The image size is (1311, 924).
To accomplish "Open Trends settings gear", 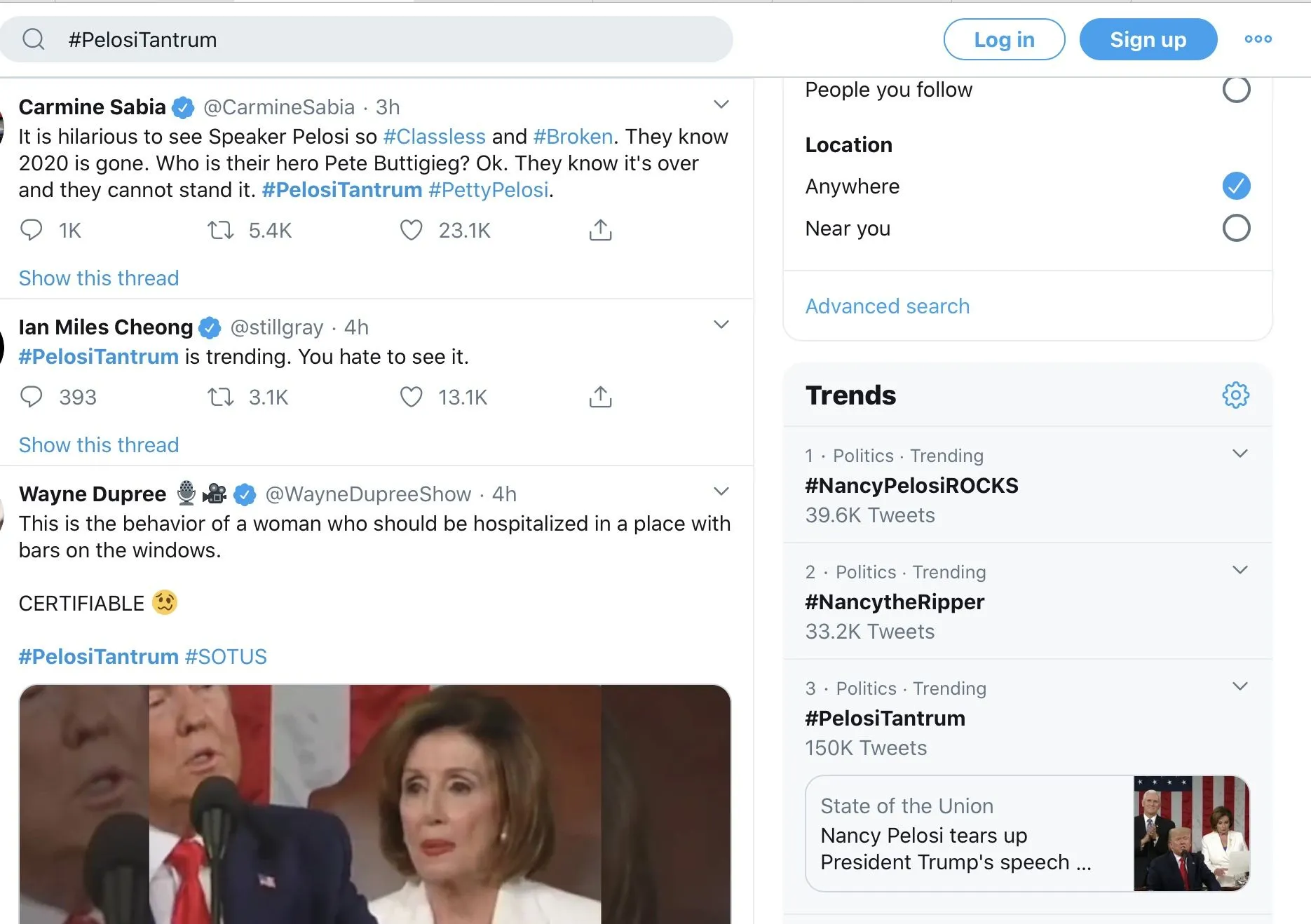I will 1235,395.
